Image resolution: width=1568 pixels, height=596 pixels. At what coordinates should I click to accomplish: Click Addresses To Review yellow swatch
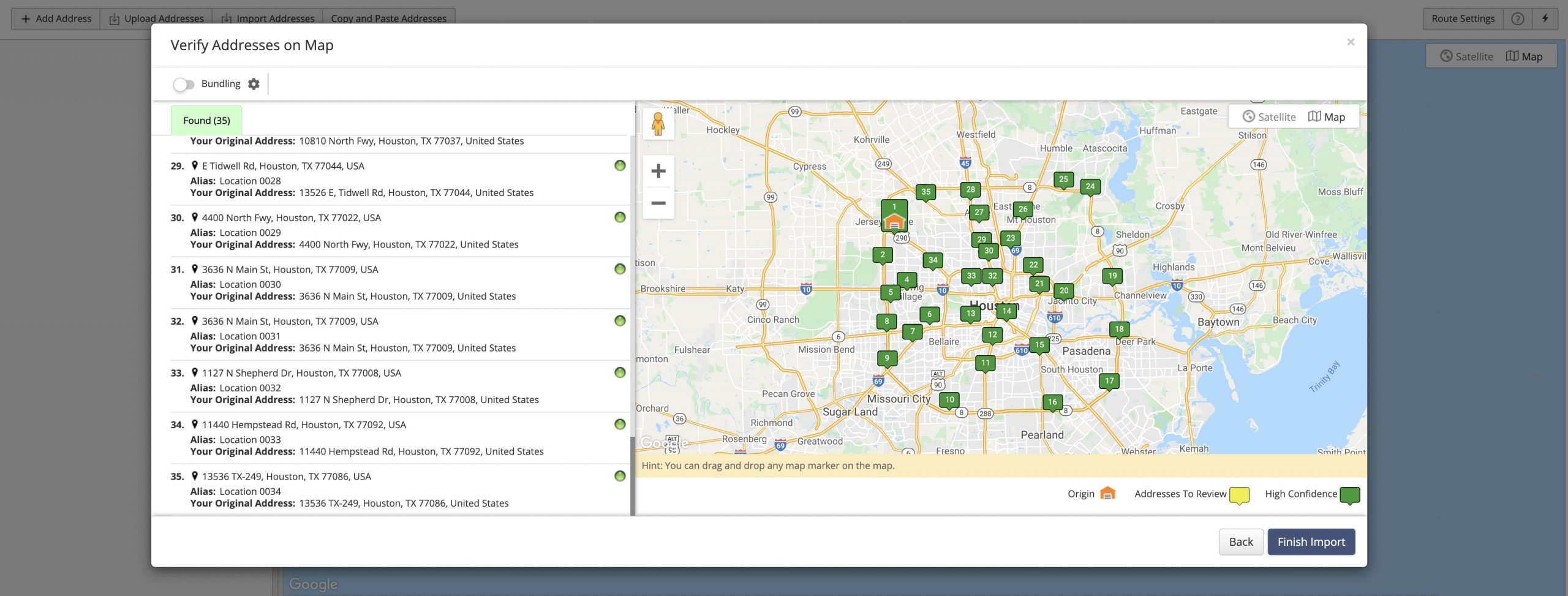click(1239, 495)
